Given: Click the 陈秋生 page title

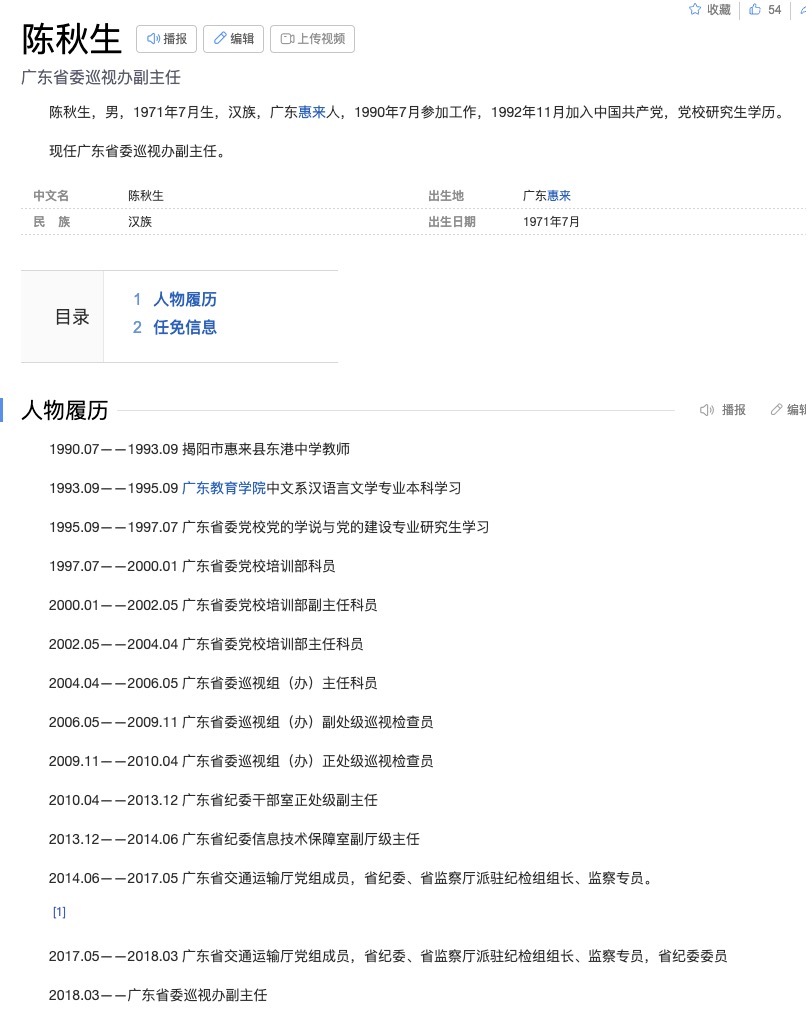Looking at the screenshot, I should 71,39.
